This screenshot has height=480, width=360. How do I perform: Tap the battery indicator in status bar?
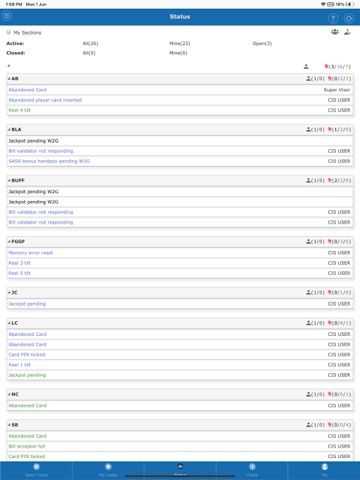click(x=350, y=4)
